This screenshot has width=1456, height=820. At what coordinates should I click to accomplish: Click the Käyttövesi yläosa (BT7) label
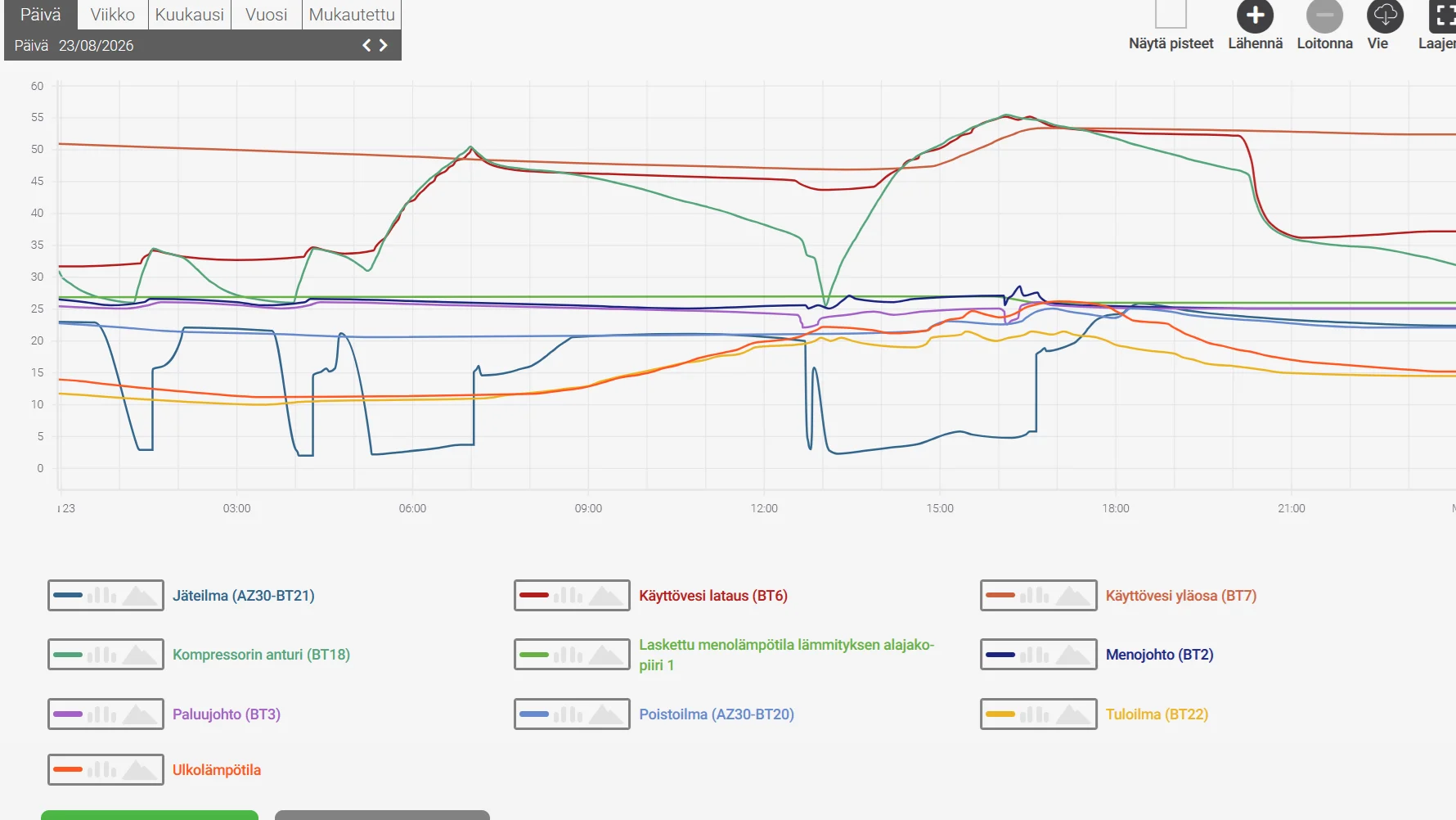(x=1181, y=596)
